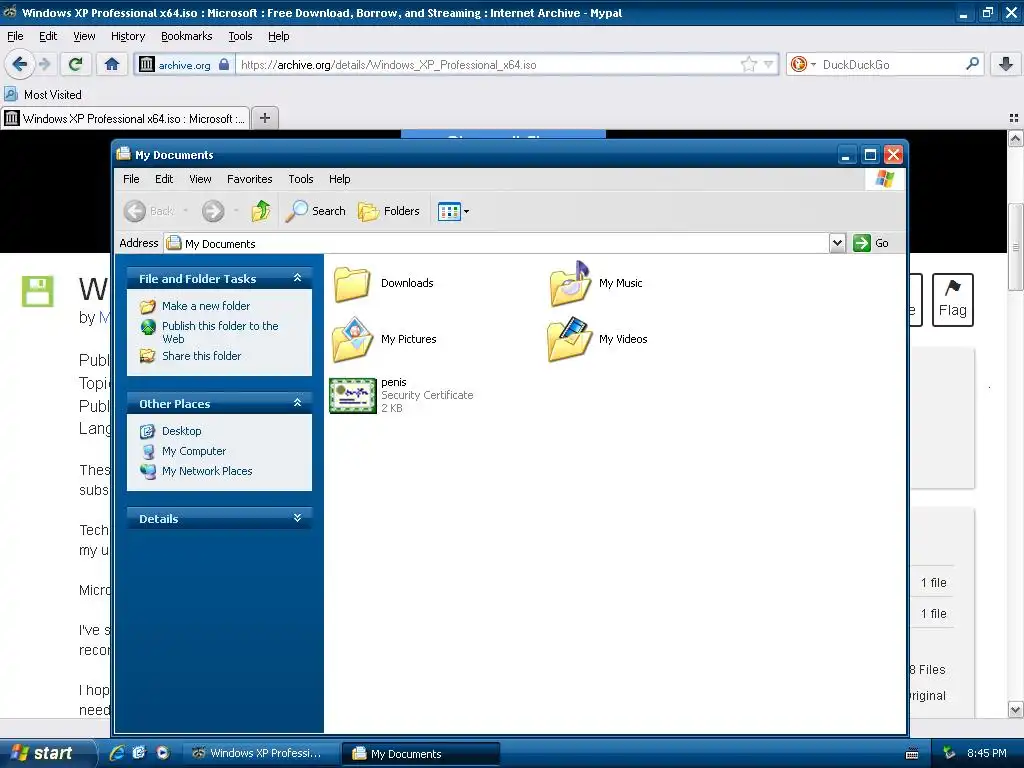Screen dimensions: 1024x768
Task: Click the Flag button on archive page
Action: [952, 300]
